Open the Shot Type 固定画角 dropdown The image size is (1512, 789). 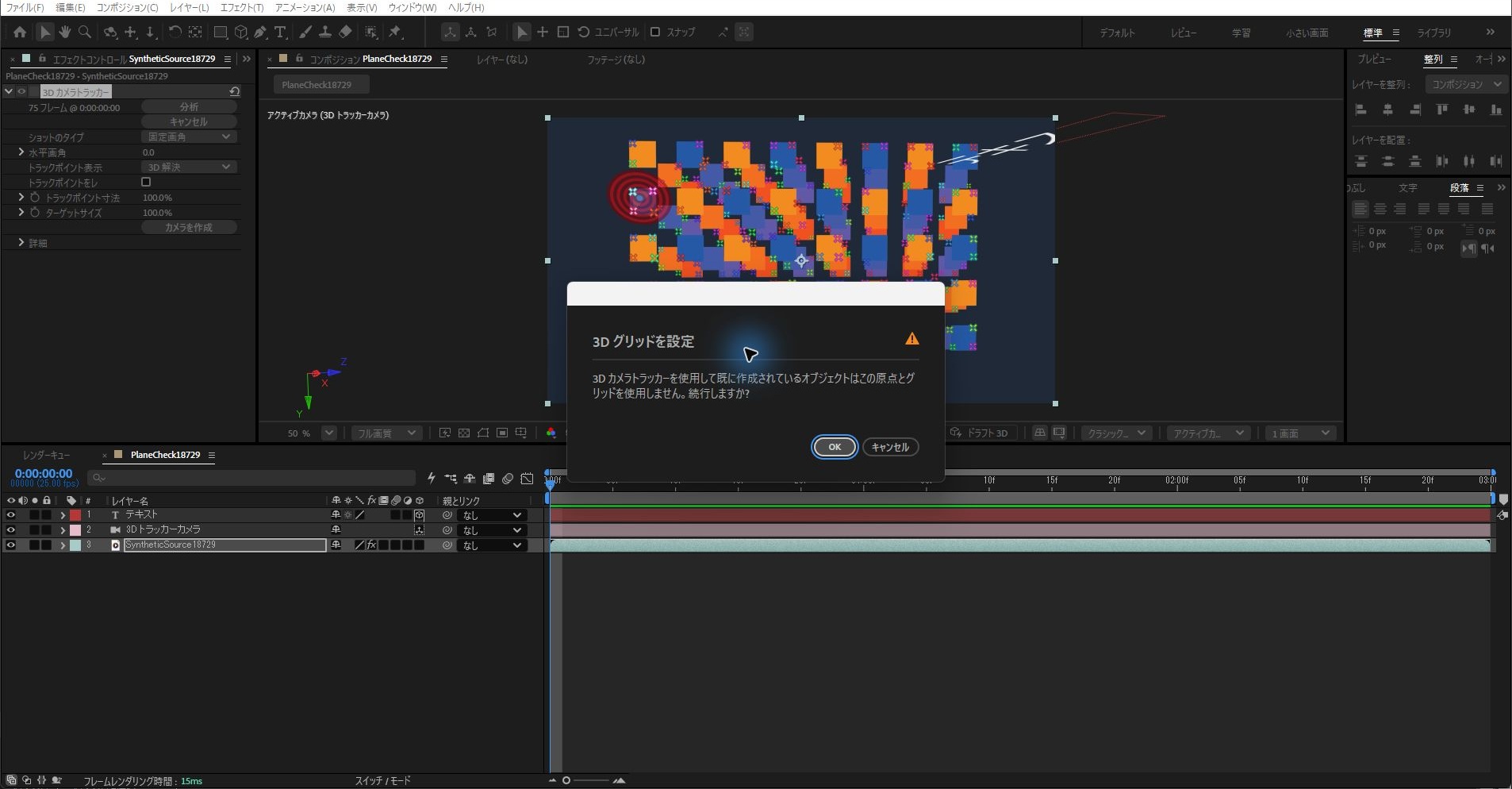pos(190,137)
